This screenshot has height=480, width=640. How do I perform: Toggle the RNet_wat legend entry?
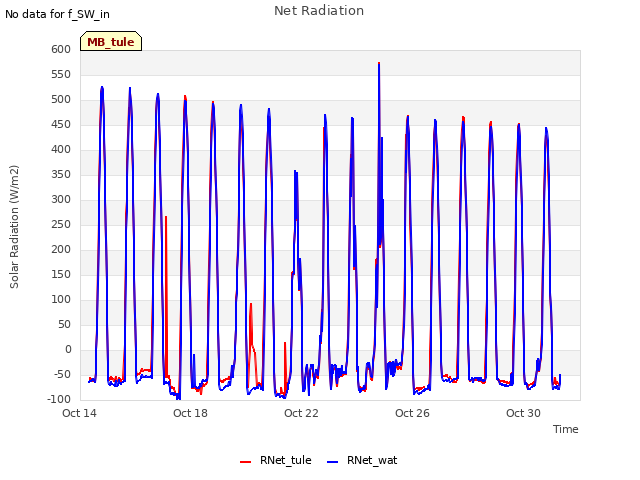coord(362,460)
